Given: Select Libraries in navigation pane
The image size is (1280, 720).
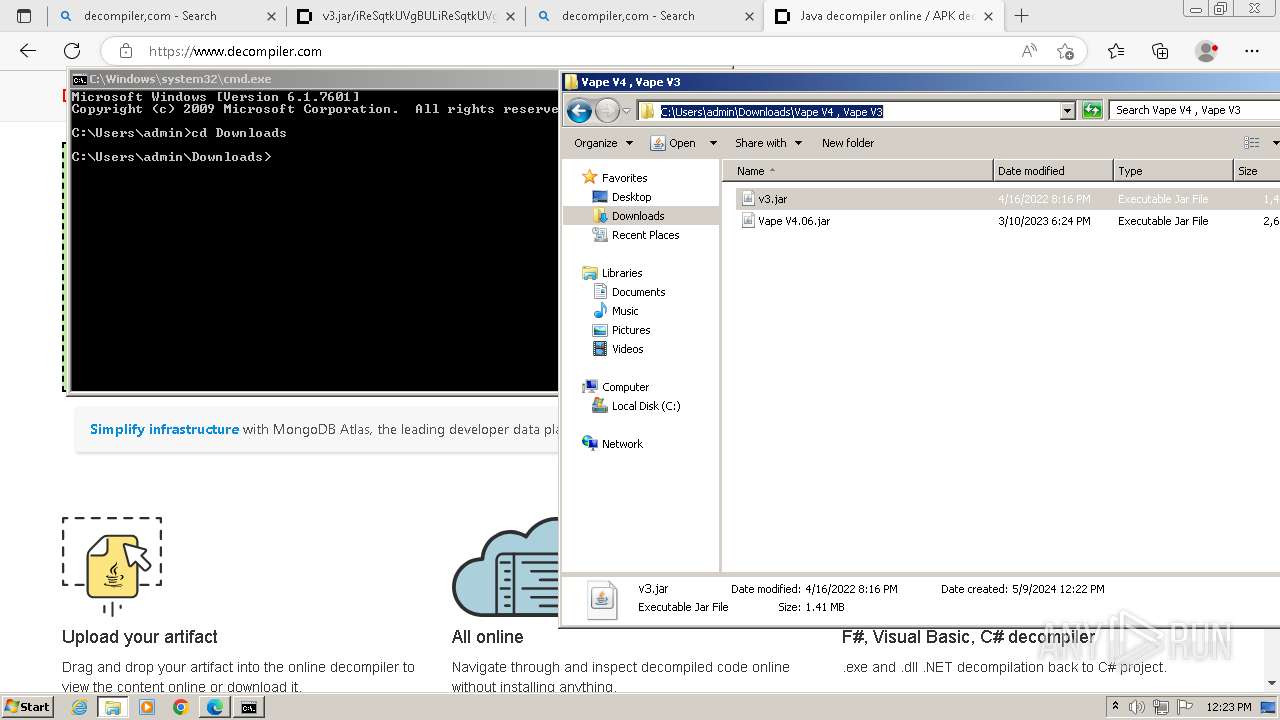Looking at the screenshot, I should 621,273.
